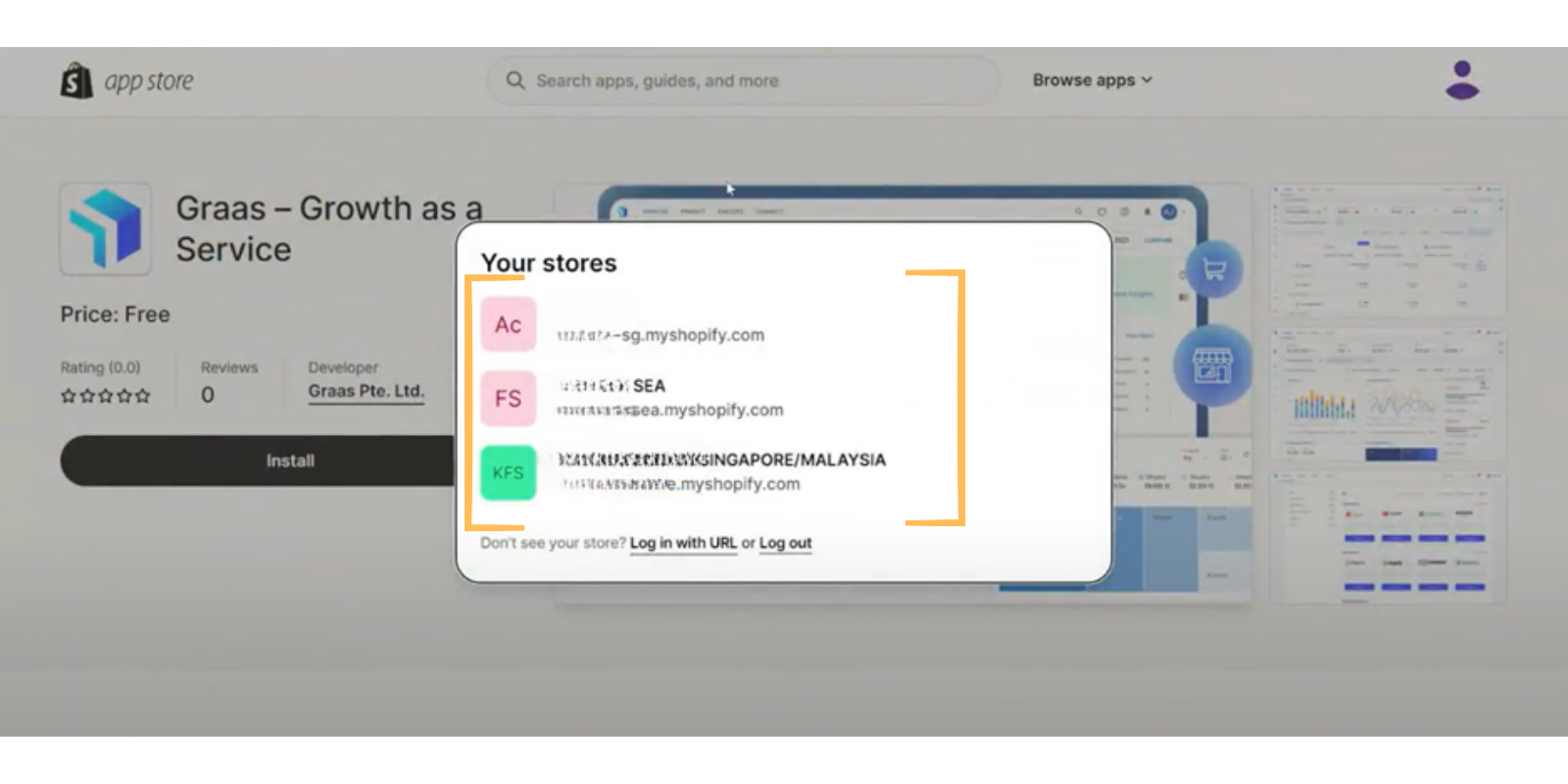The width and height of the screenshot is (1568, 784).
Task: Click the Graas app cube icon
Action: 106,228
